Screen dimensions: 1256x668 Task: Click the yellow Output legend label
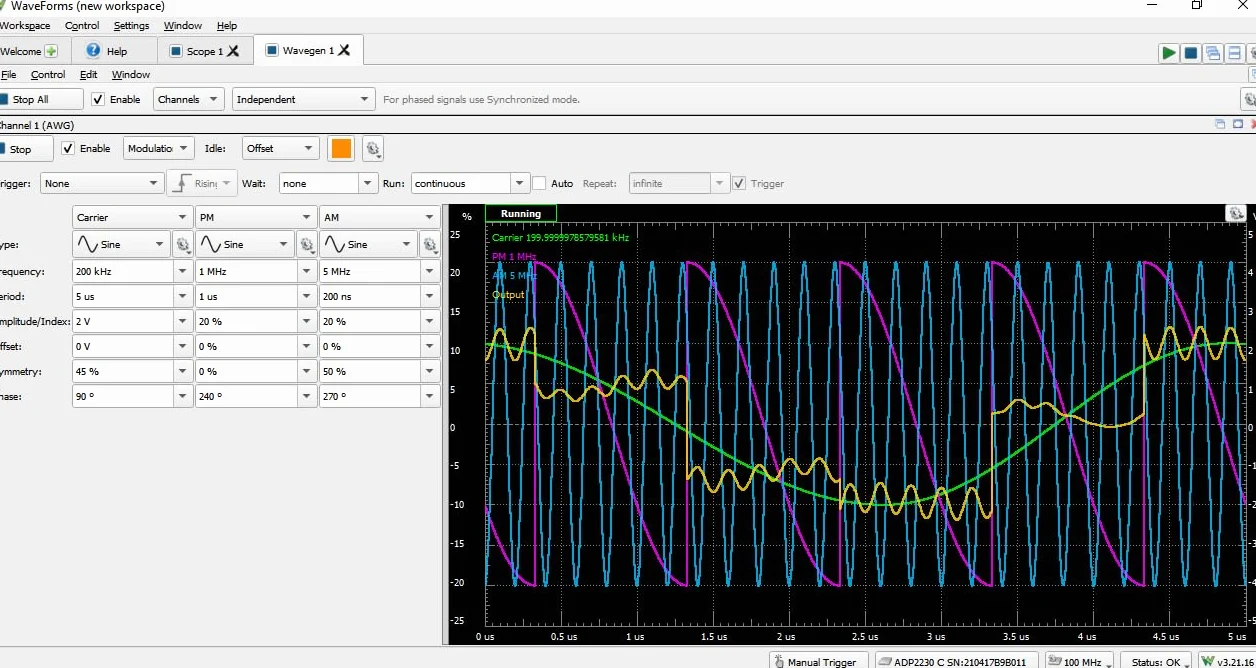pyautogui.click(x=508, y=294)
